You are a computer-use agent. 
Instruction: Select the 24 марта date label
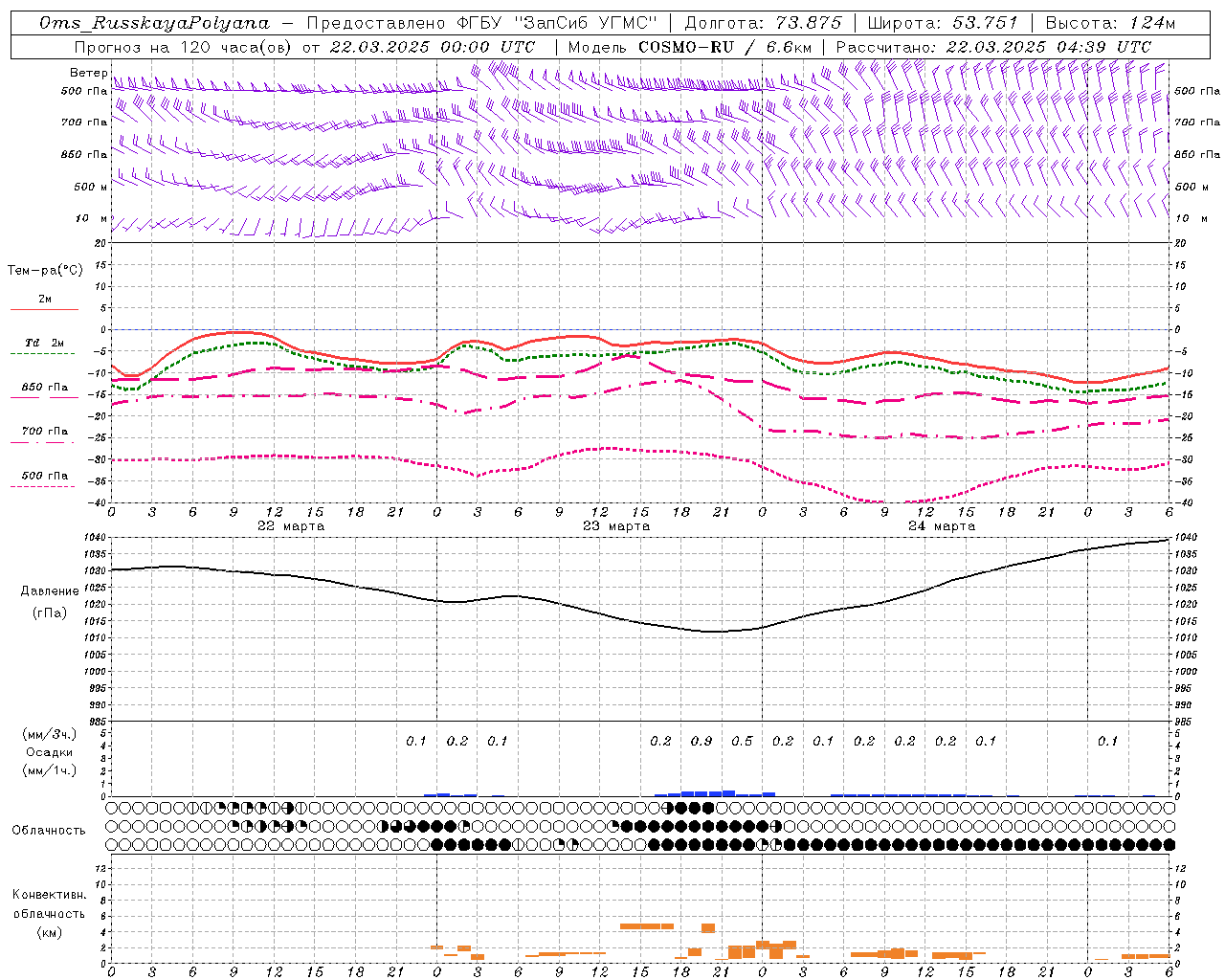(942, 525)
